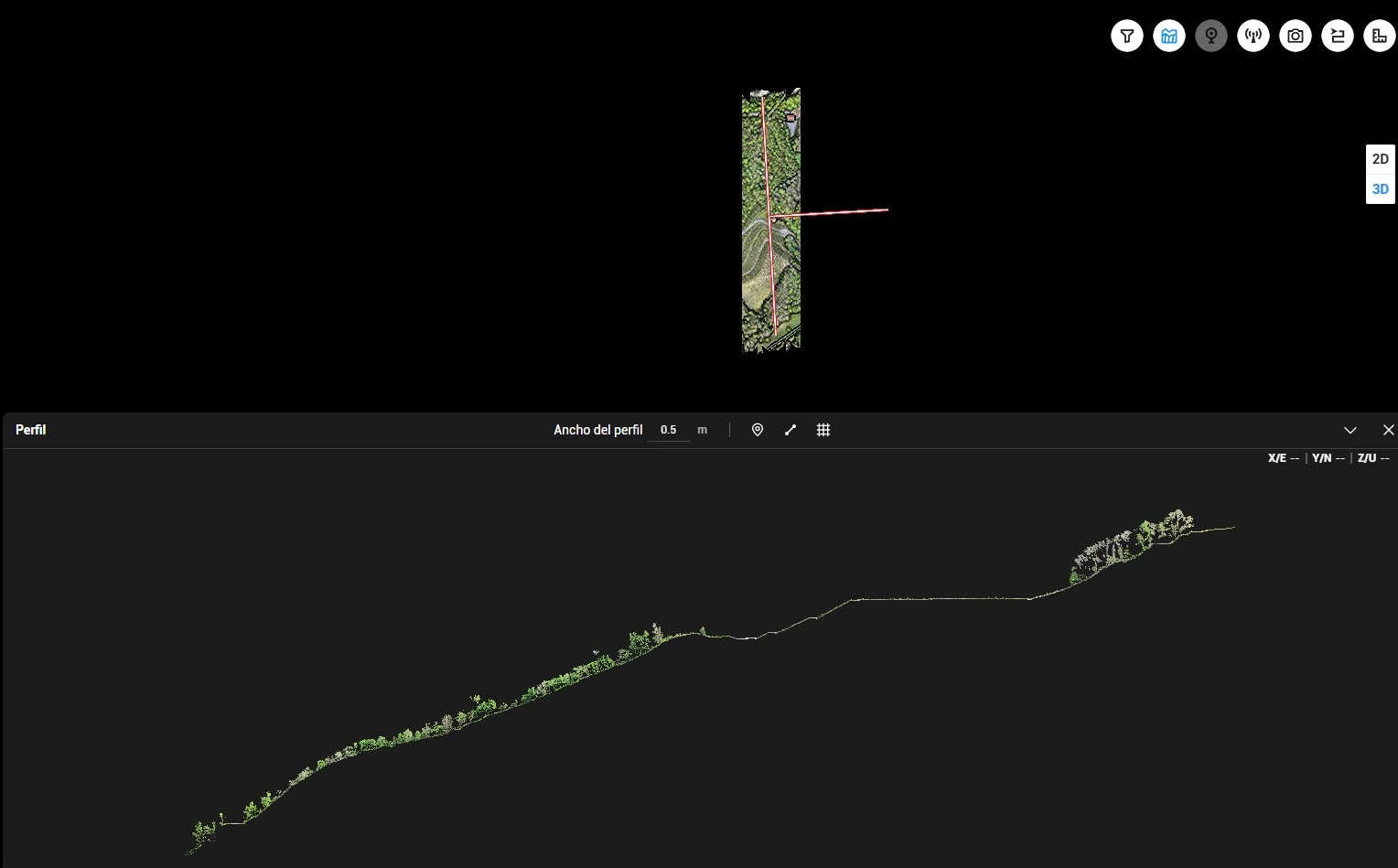
Task: Click the Z/U coordinate readout
Action: [1373, 458]
